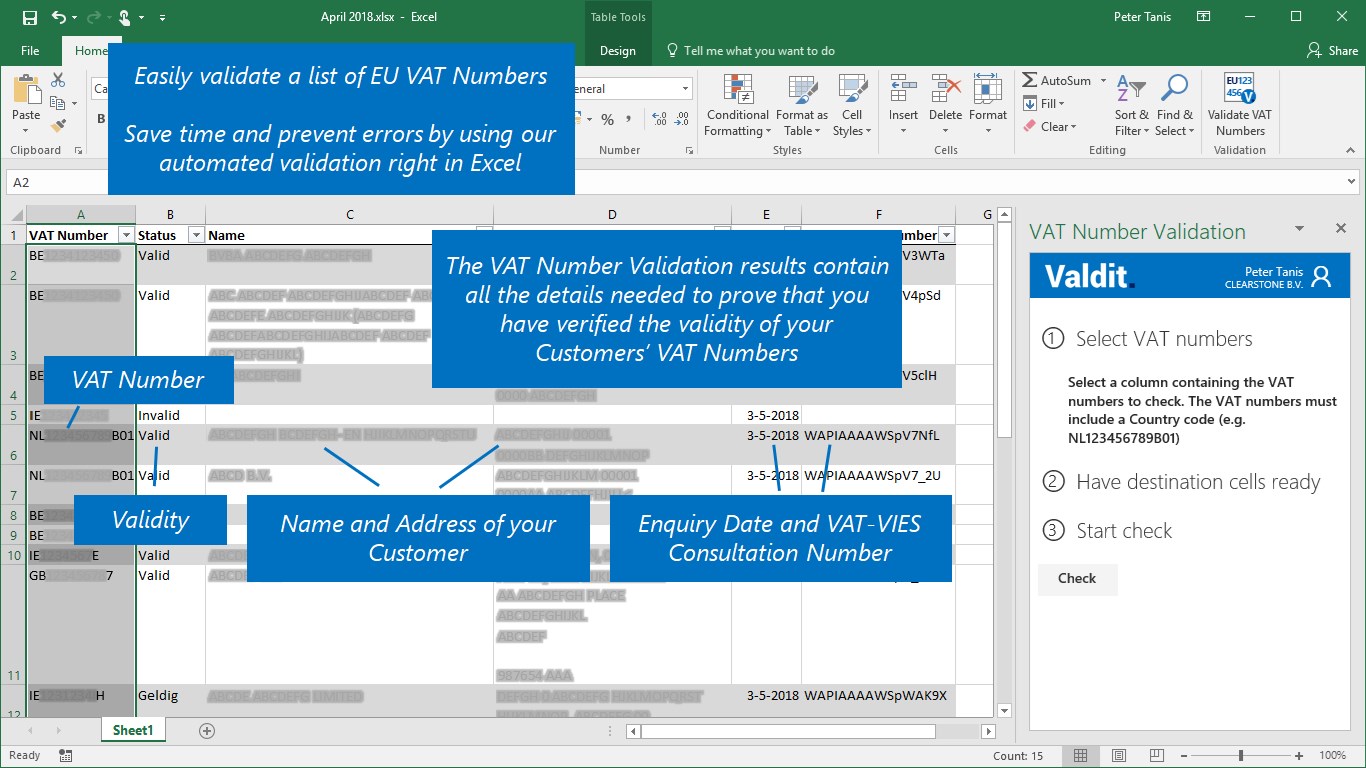Viewport: 1366px width, 768px height.
Task: Click the Peter Tanis account icon in Valdit pane
Action: pyautogui.click(x=1321, y=276)
